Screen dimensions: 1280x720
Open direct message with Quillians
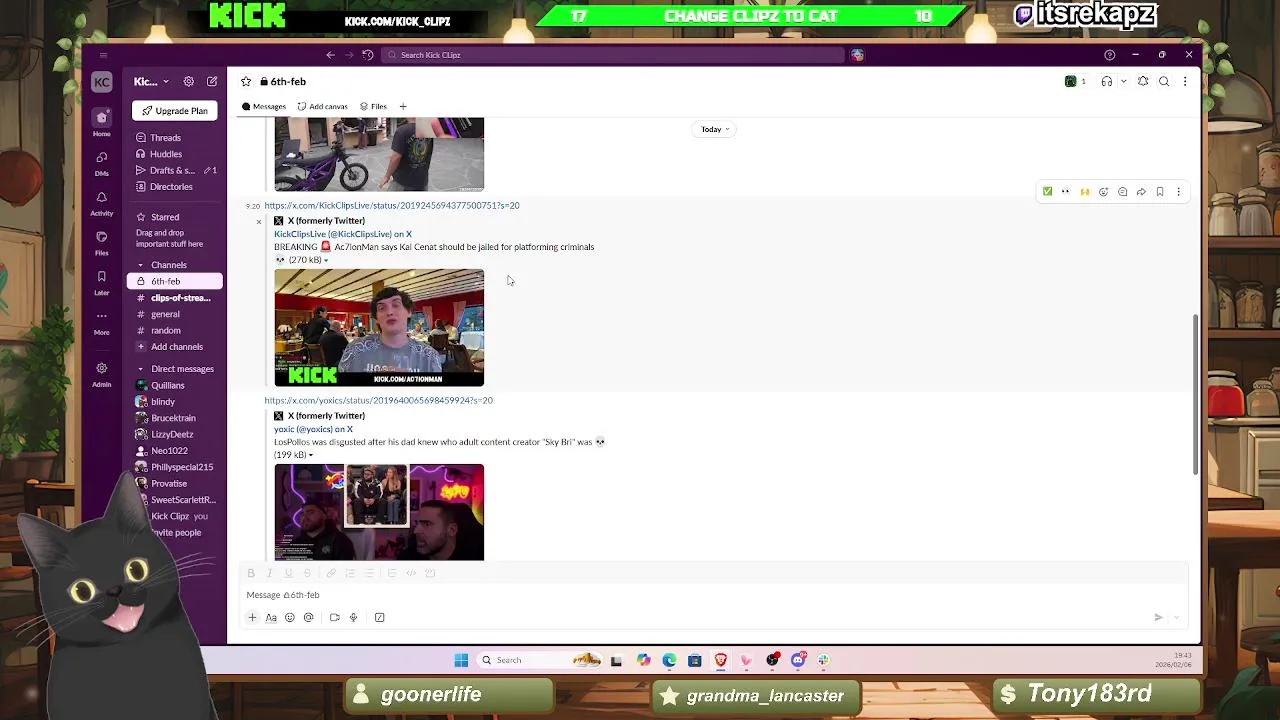pos(175,385)
